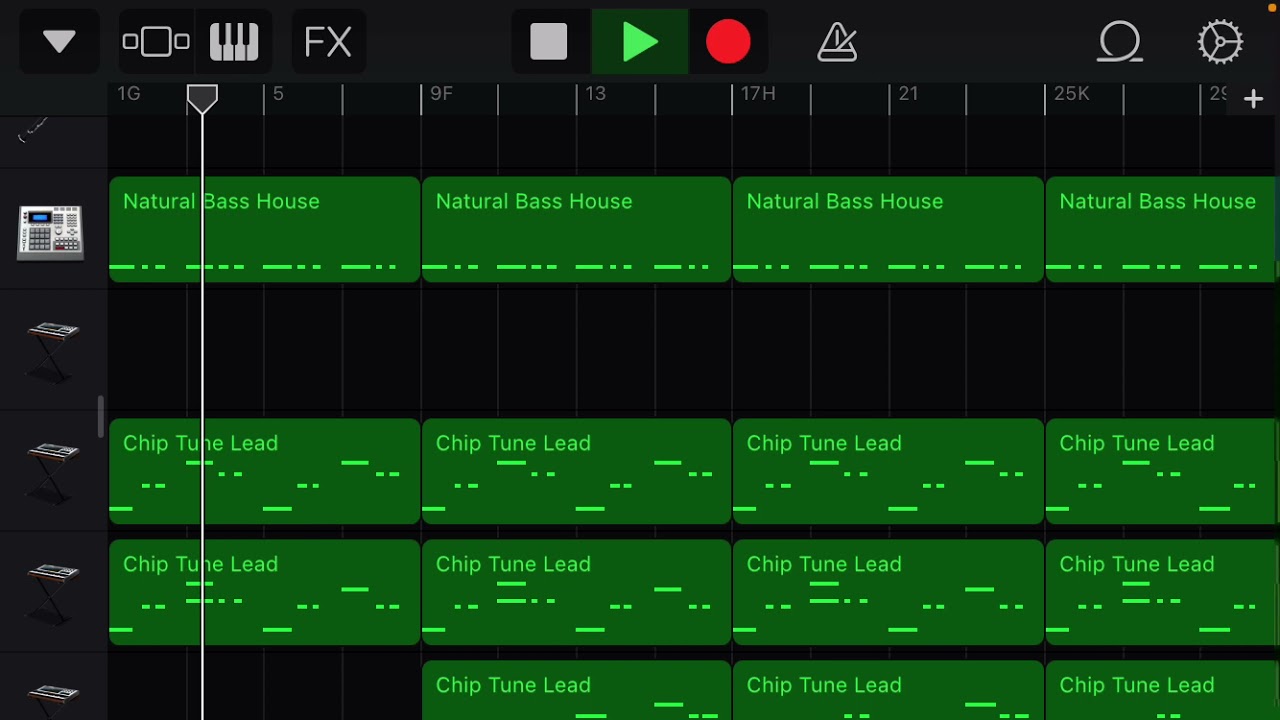The width and height of the screenshot is (1280, 720).
Task: Jump to bar 9F on the ruler
Action: coord(441,93)
